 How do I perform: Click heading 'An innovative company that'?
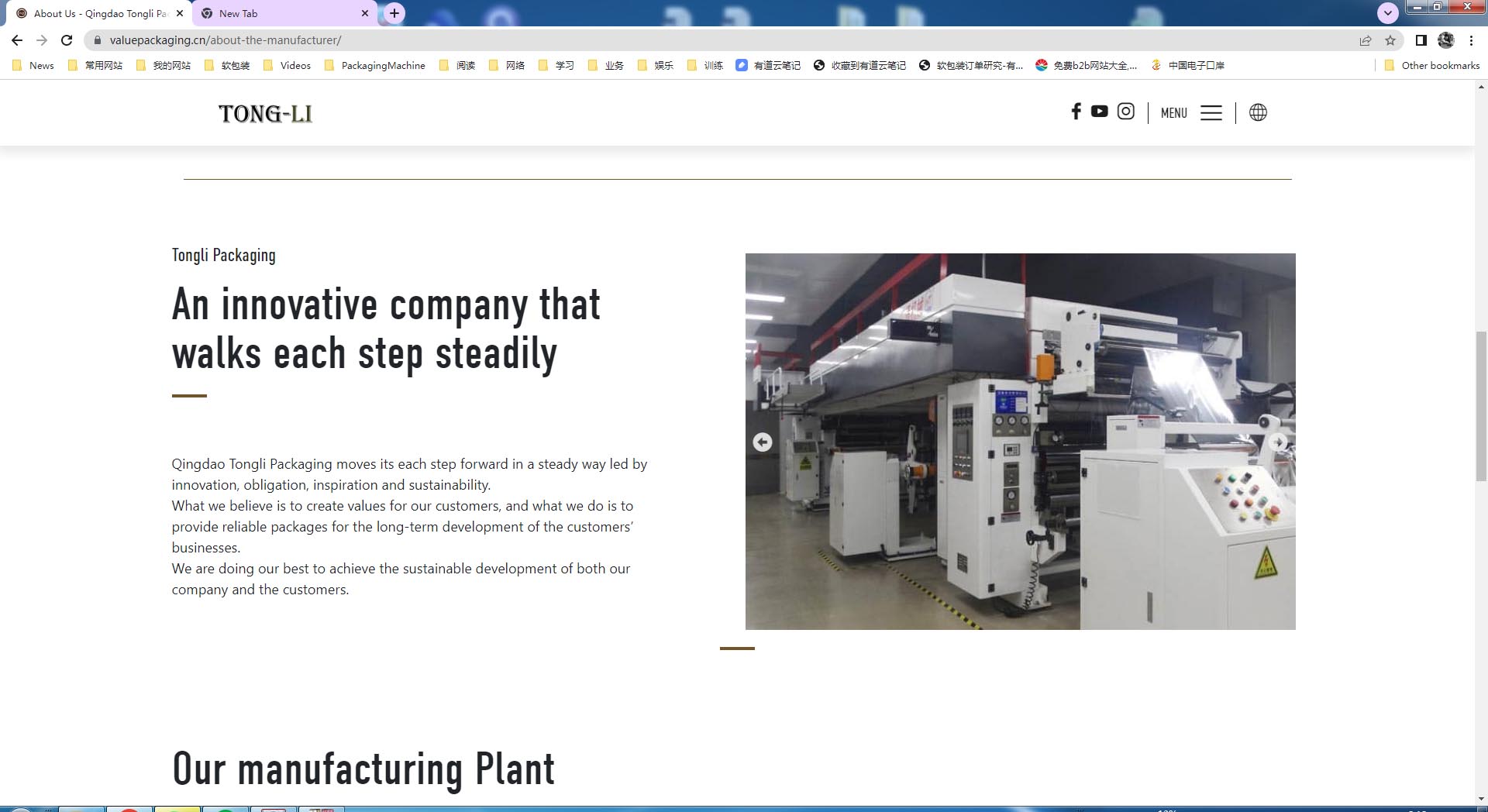click(x=386, y=304)
